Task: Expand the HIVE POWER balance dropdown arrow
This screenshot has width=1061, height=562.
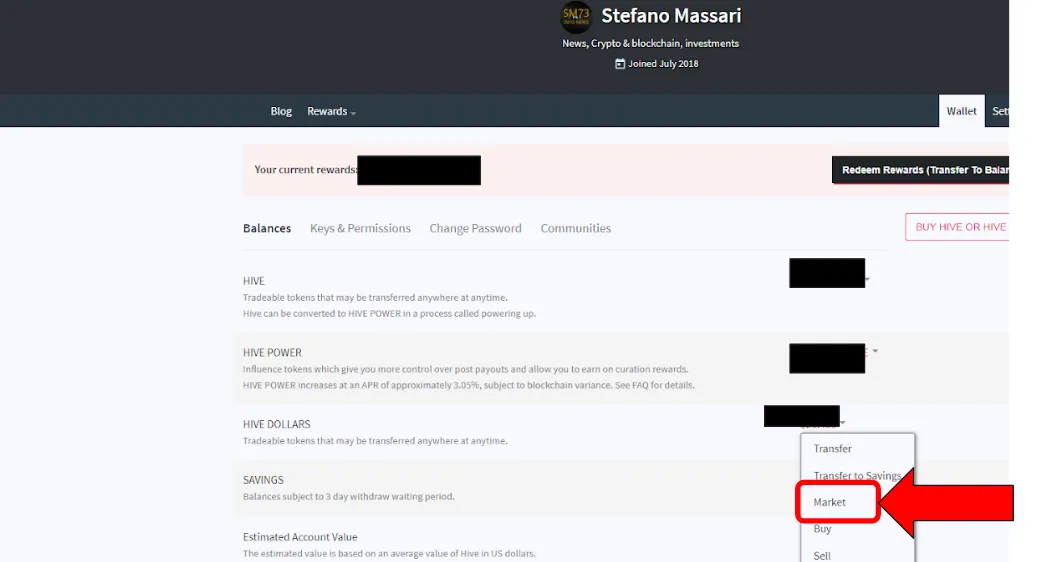Action: pyautogui.click(x=875, y=351)
